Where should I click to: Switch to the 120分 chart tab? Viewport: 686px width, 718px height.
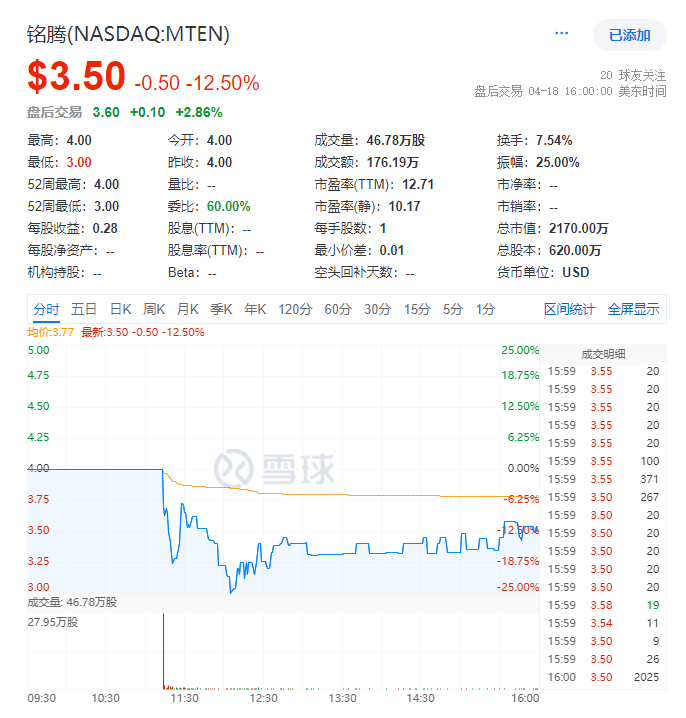[x=295, y=310]
